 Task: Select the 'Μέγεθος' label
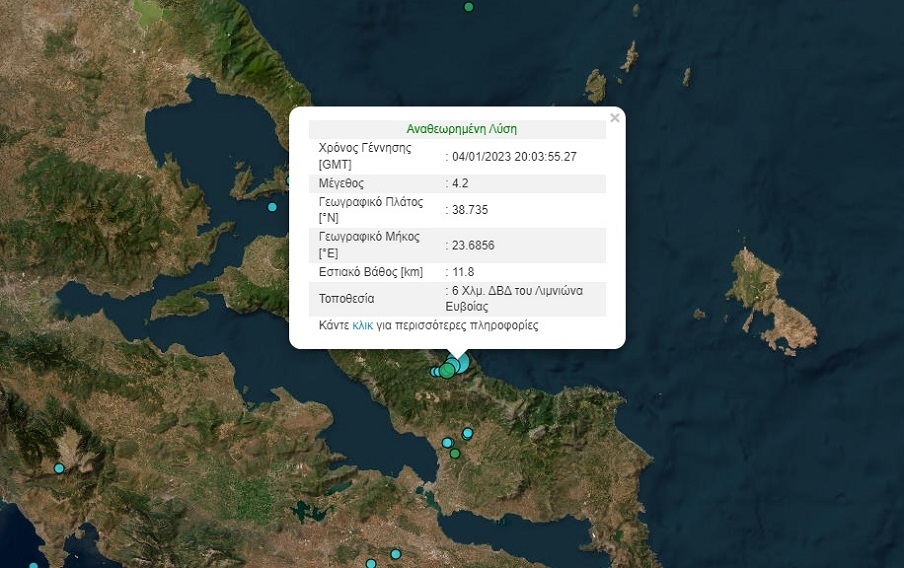pos(341,183)
